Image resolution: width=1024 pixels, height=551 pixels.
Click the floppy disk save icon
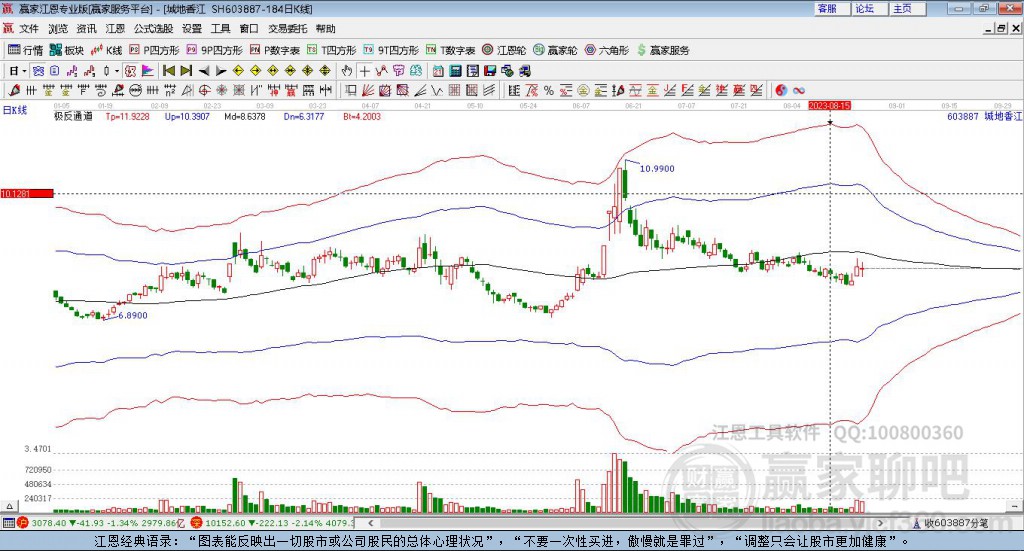[x=490, y=71]
